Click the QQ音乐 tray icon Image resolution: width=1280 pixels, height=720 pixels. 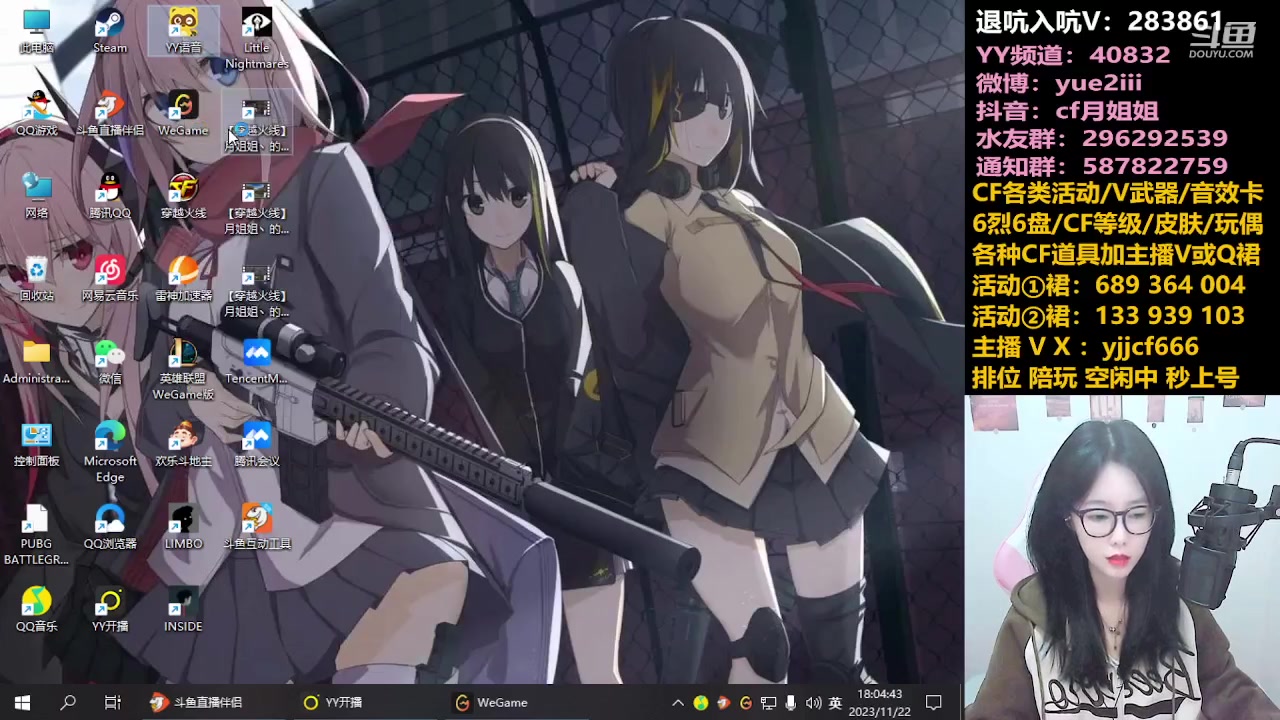pyautogui.click(x=700, y=702)
